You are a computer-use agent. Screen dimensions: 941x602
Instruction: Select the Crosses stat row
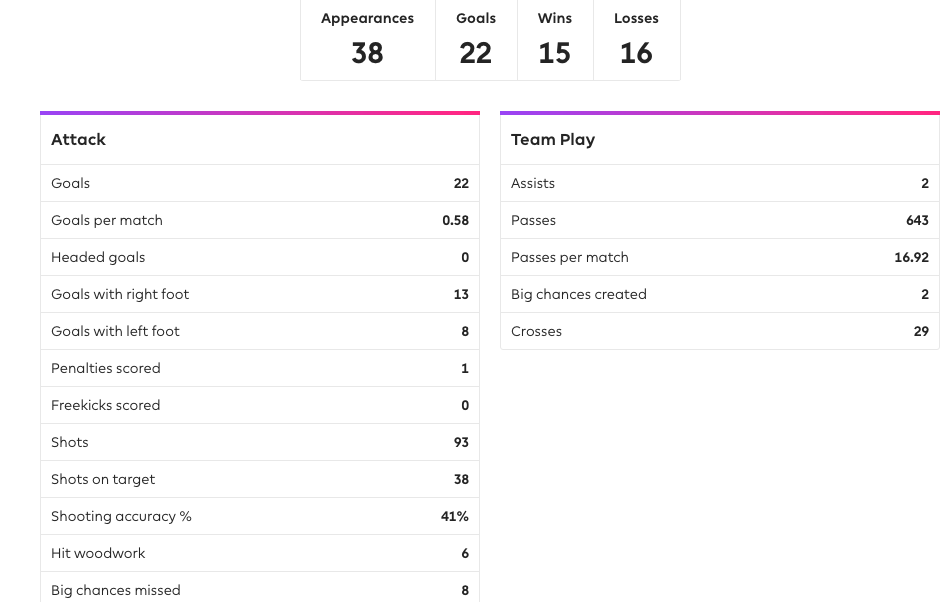(x=719, y=331)
